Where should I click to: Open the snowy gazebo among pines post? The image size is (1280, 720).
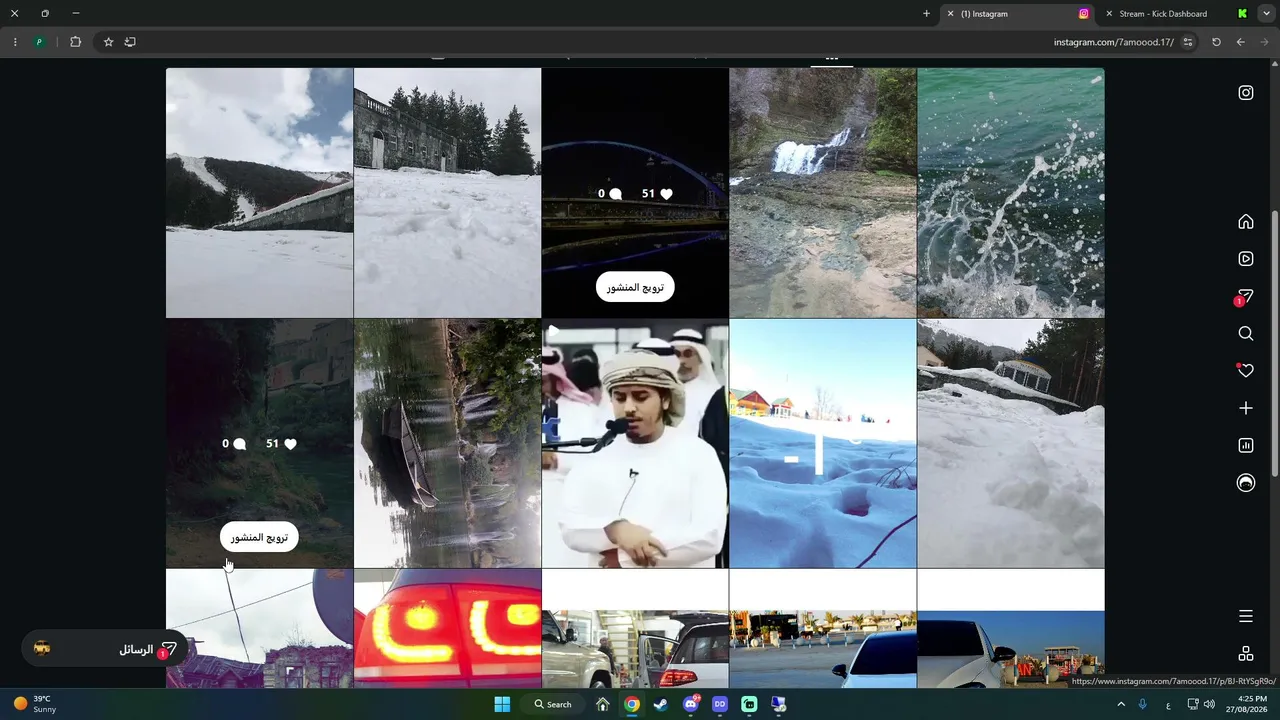[1011, 444]
